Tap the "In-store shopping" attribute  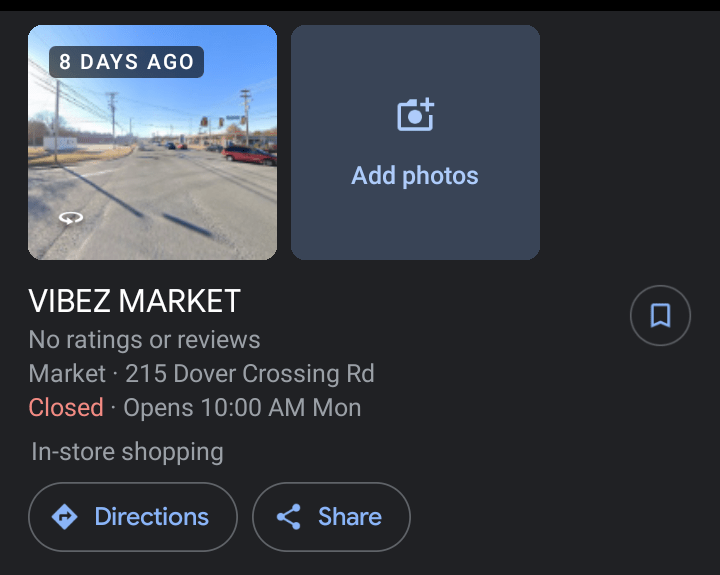point(127,452)
